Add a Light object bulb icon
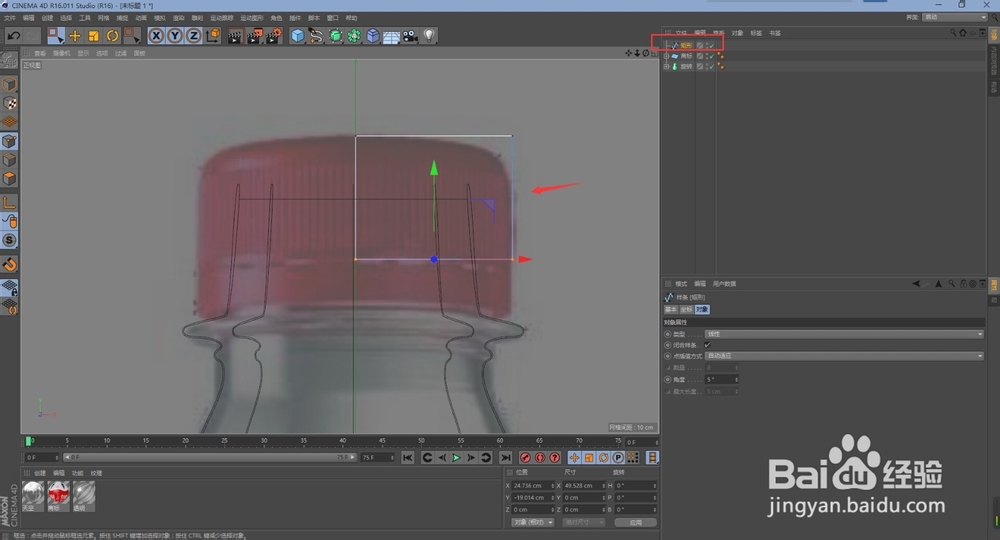 coord(429,36)
